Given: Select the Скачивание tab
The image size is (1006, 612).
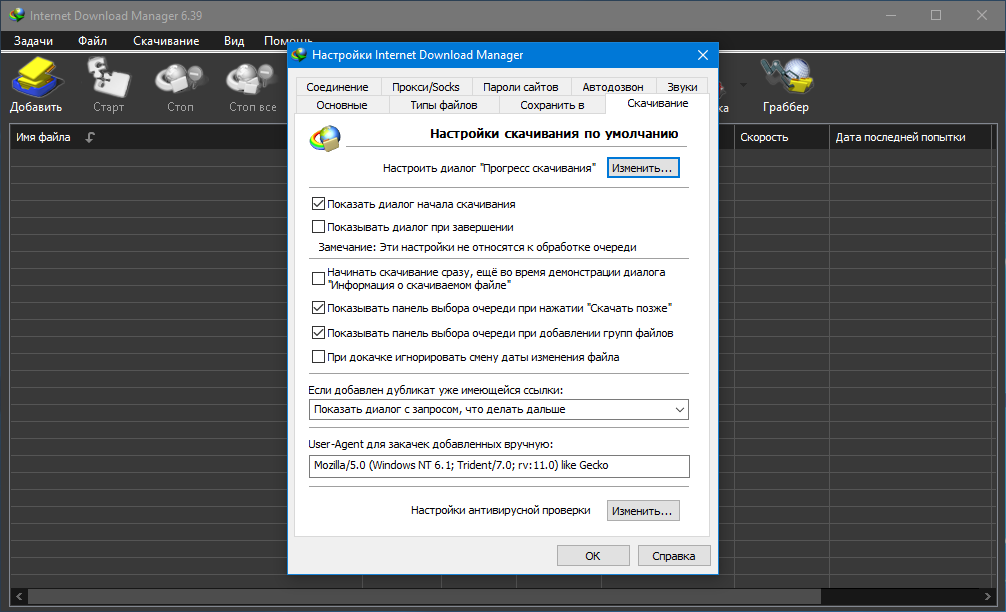Looking at the screenshot, I should 658,103.
